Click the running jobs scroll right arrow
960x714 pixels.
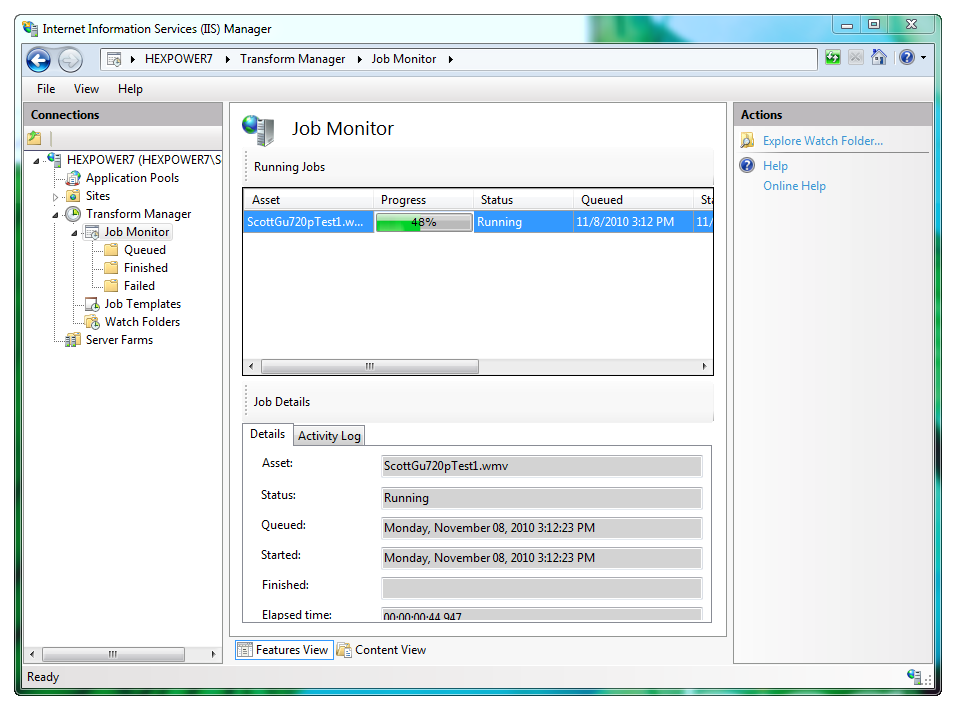[x=705, y=366]
